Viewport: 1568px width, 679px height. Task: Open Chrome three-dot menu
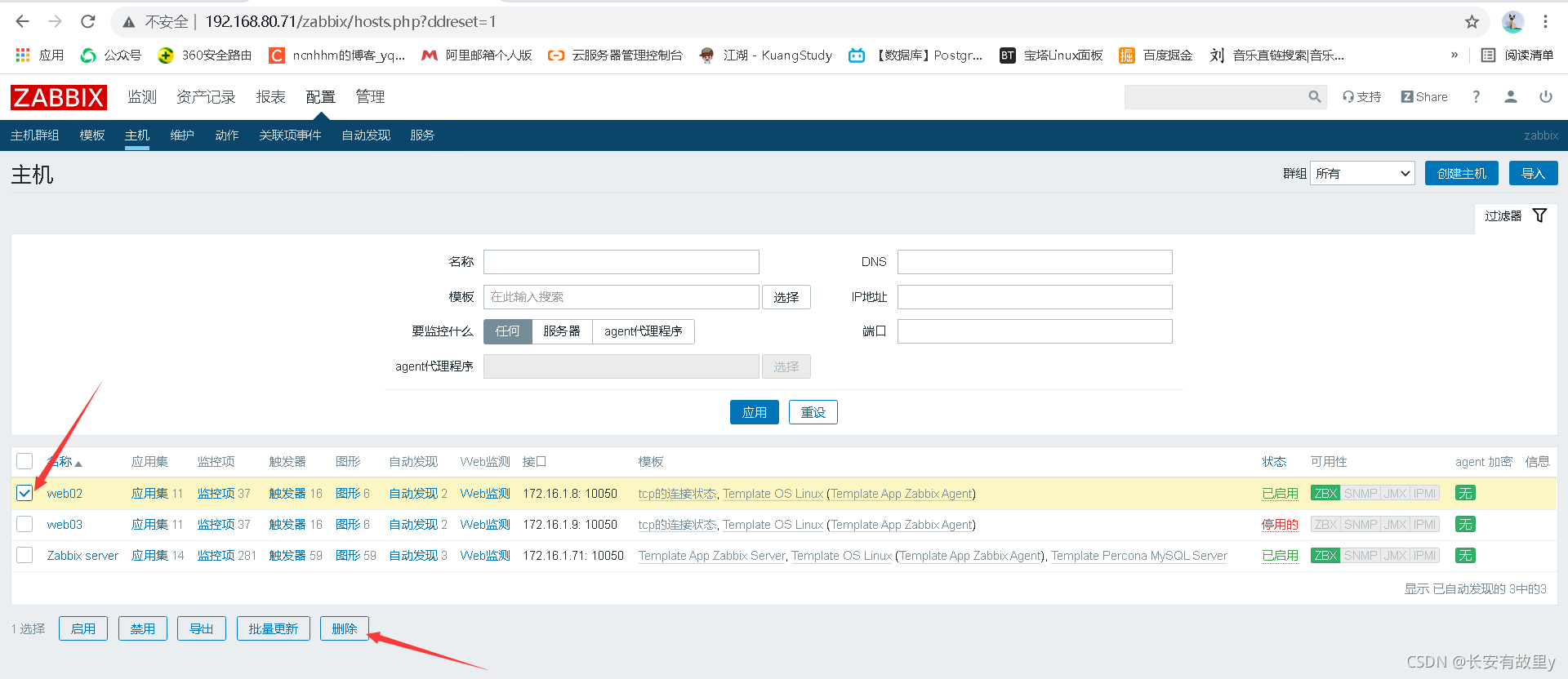click(x=1545, y=22)
